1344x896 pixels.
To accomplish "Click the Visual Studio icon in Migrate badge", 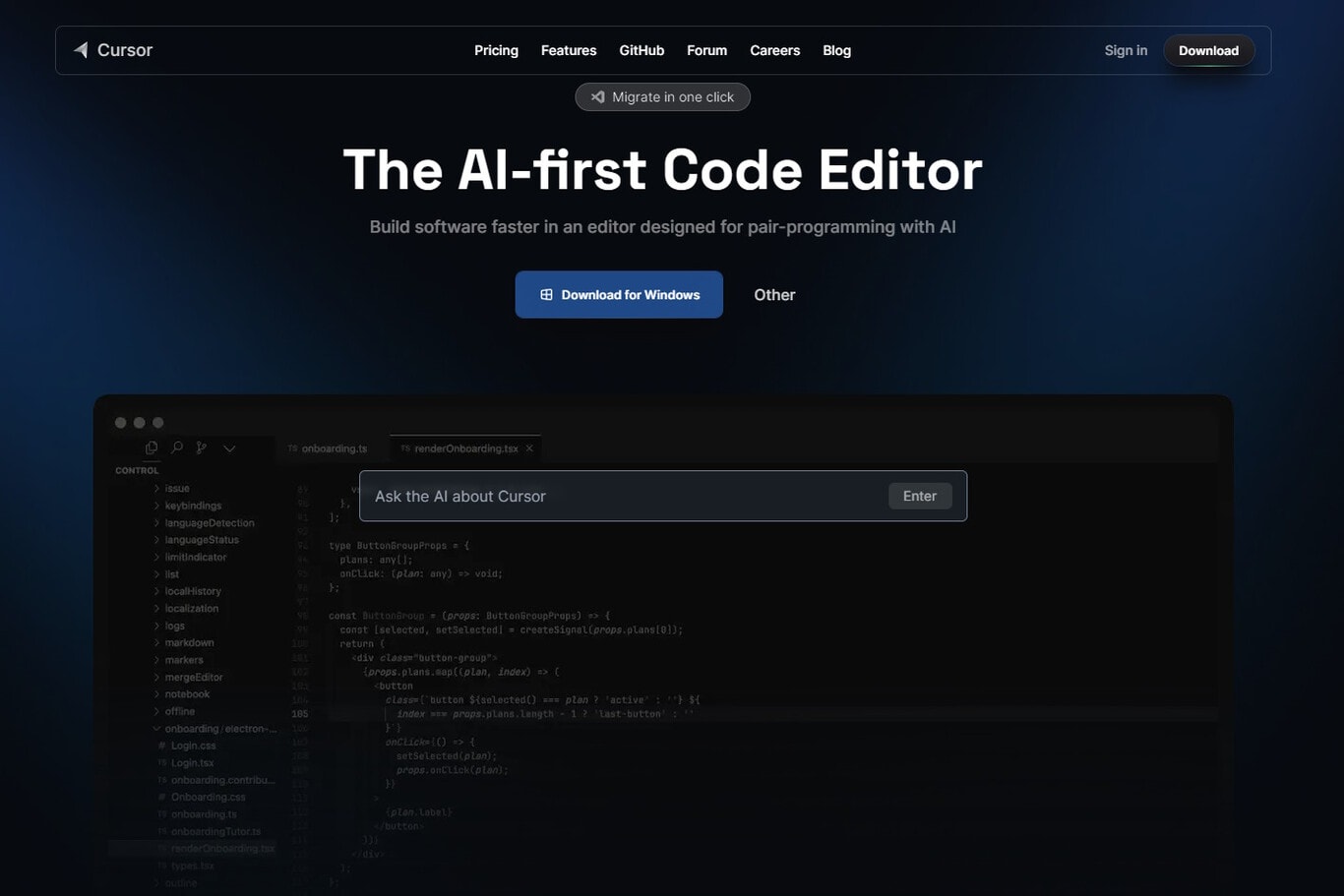I will [597, 96].
